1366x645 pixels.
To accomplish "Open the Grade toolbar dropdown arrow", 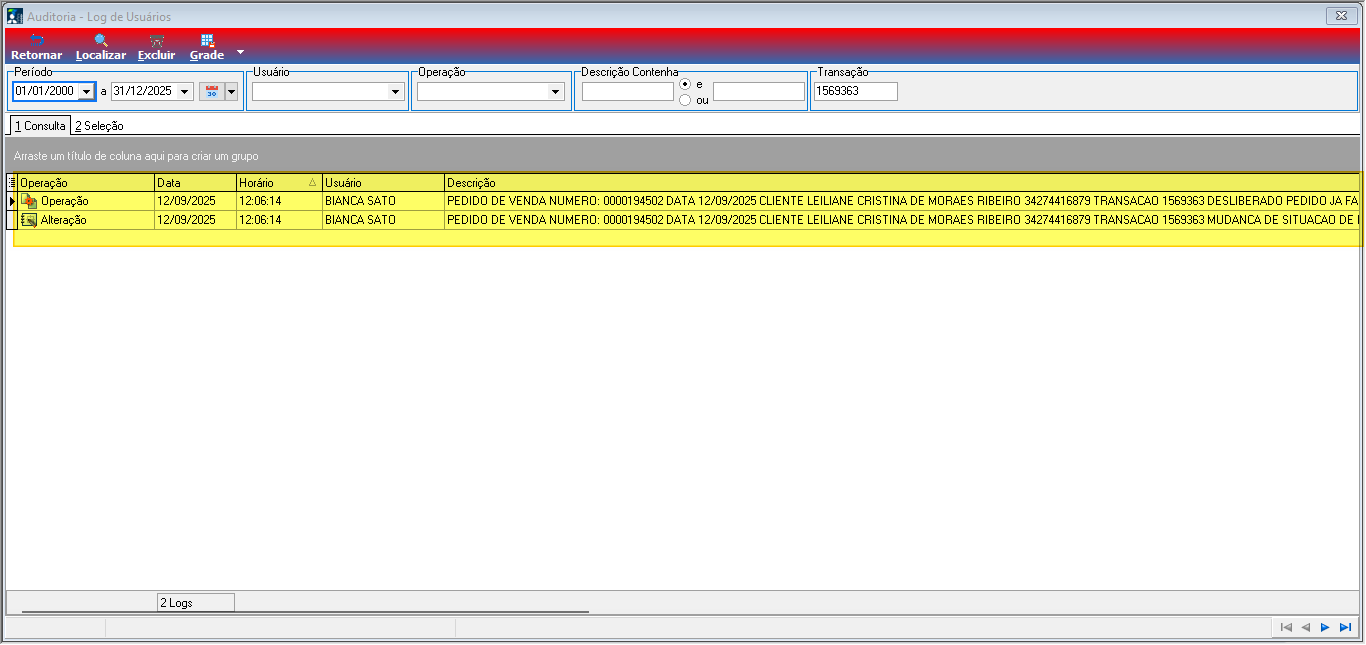I will [x=240, y=52].
